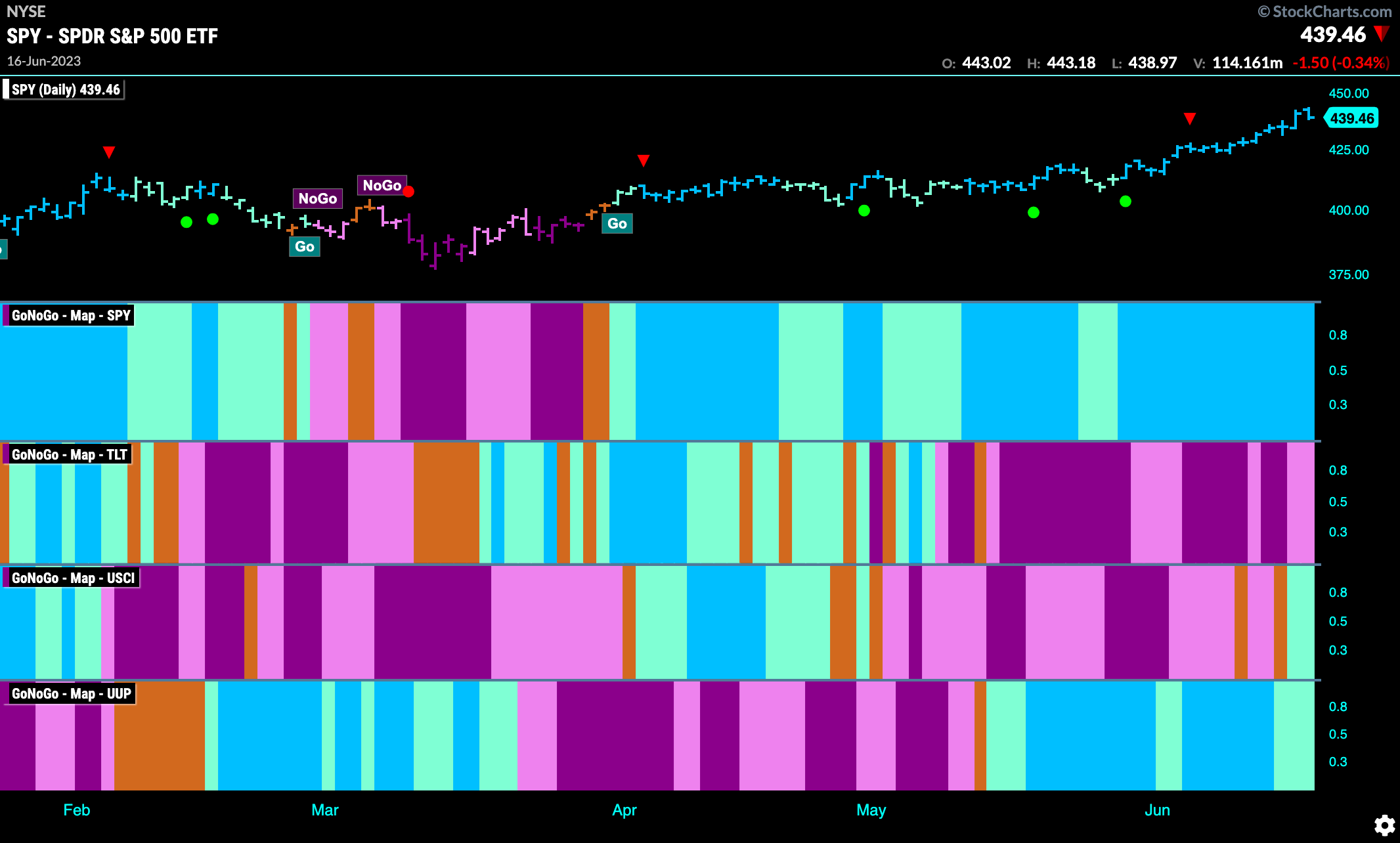This screenshot has height=843, width=1400.
Task: Click the green circle near start of May
Action: pos(864,211)
